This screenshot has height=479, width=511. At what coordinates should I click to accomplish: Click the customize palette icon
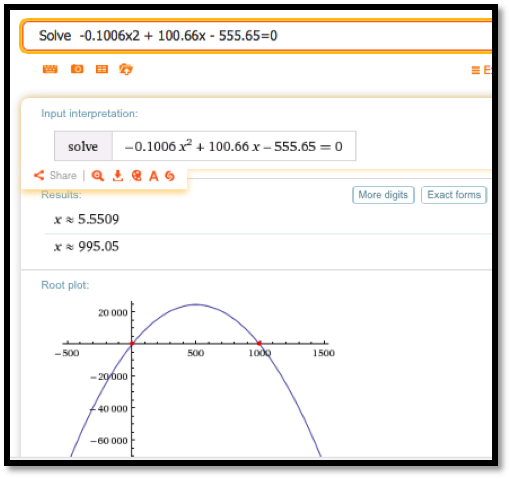tap(136, 176)
